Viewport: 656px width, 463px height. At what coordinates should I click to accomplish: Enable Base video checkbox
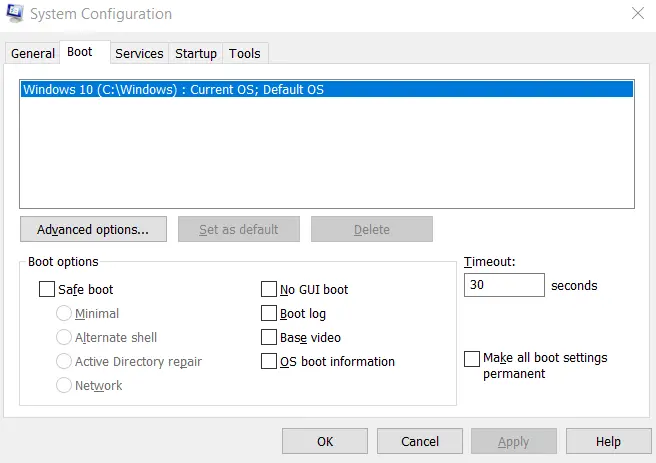click(x=269, y=338)
